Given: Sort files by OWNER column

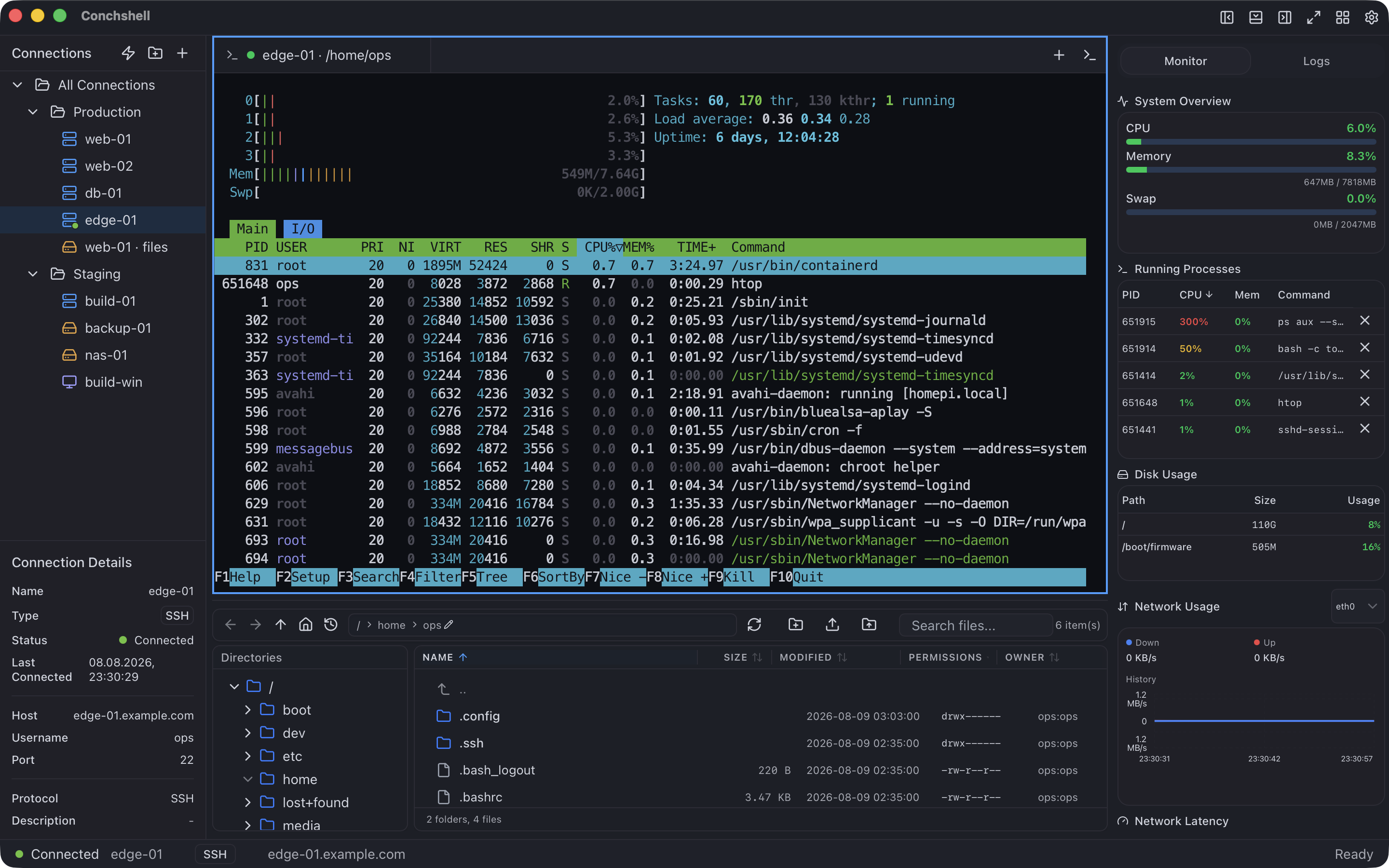Looking at the screenshot, I should coord(1032,657).
